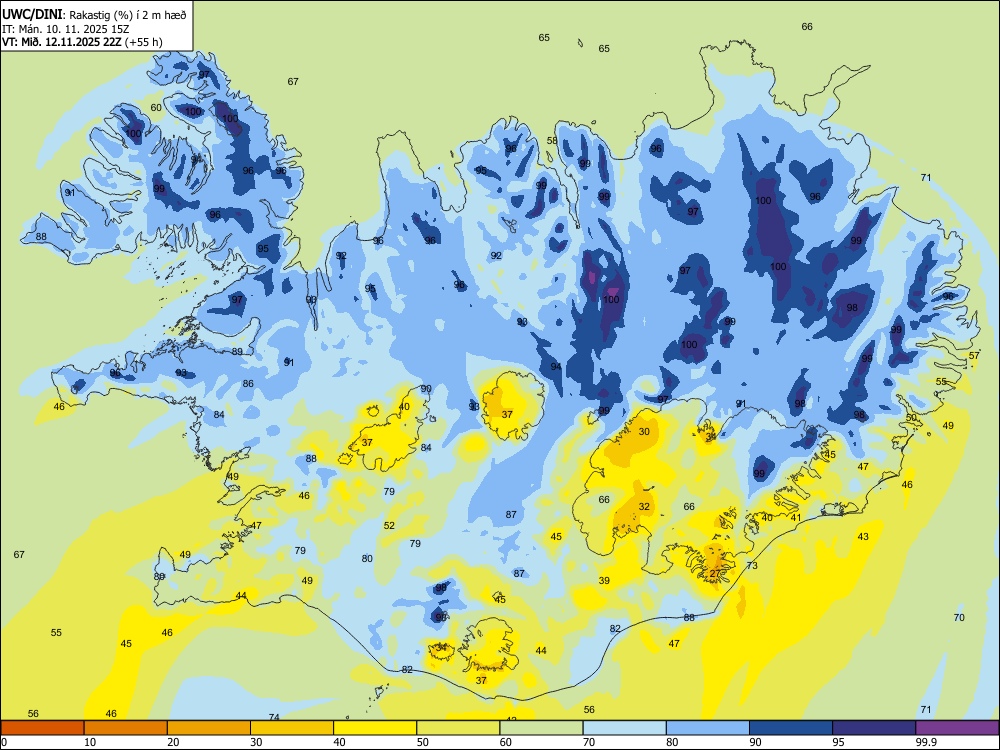1000x750 pixels.
Task: Click the map humidity value '73'
Action: tap(752, 565)
